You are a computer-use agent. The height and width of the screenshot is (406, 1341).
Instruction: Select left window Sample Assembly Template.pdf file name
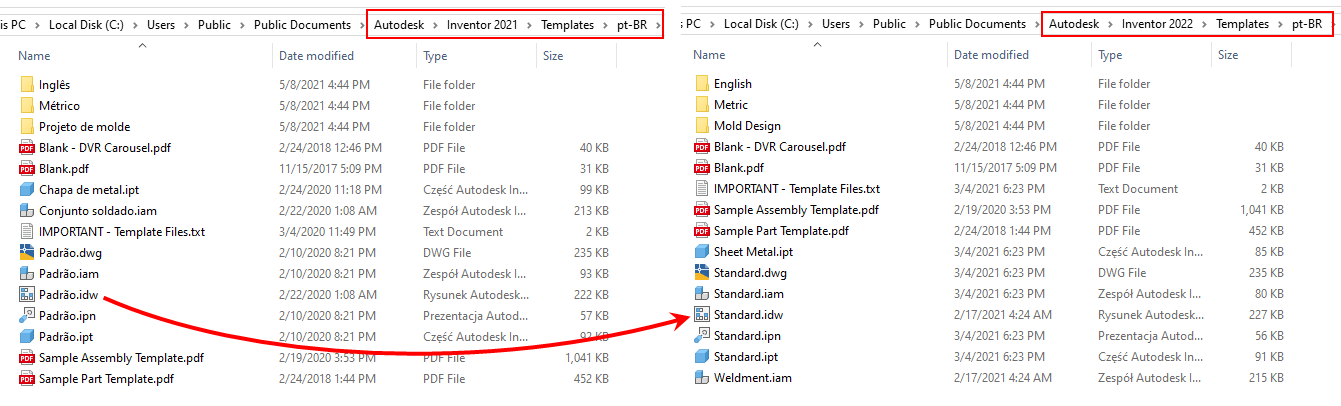(122, 358)
